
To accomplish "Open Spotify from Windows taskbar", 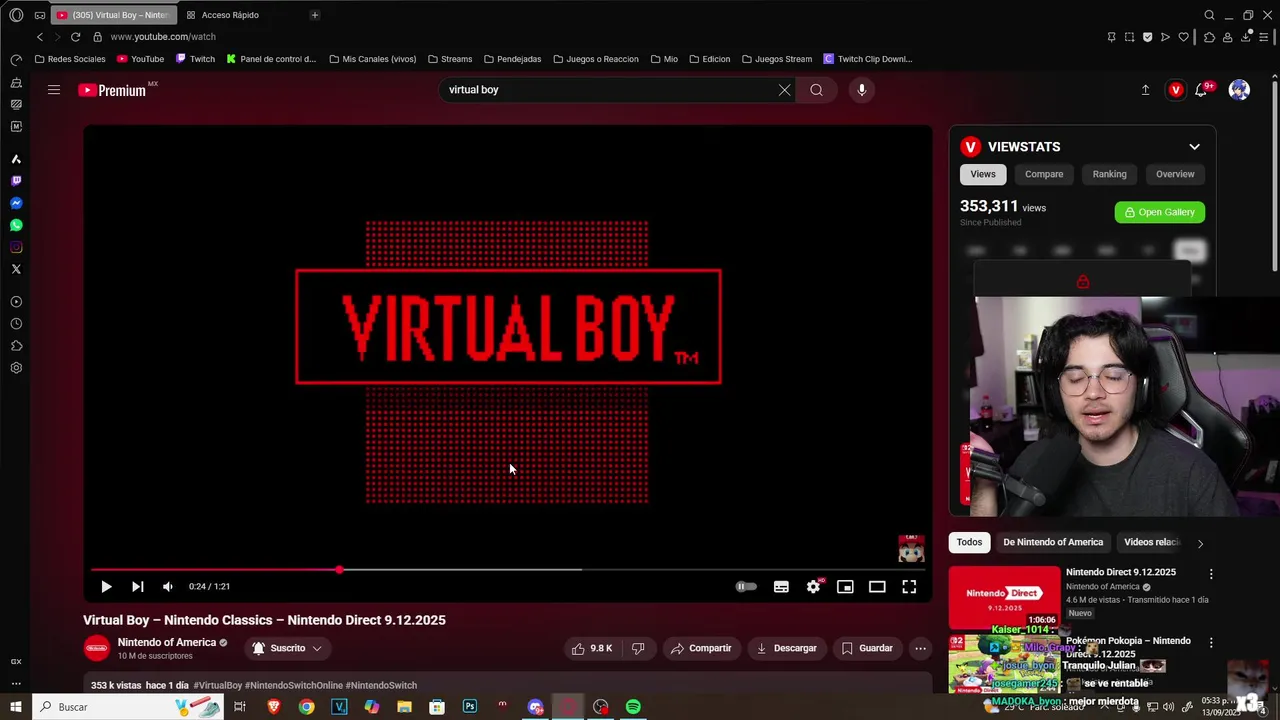I will [633, 707].
